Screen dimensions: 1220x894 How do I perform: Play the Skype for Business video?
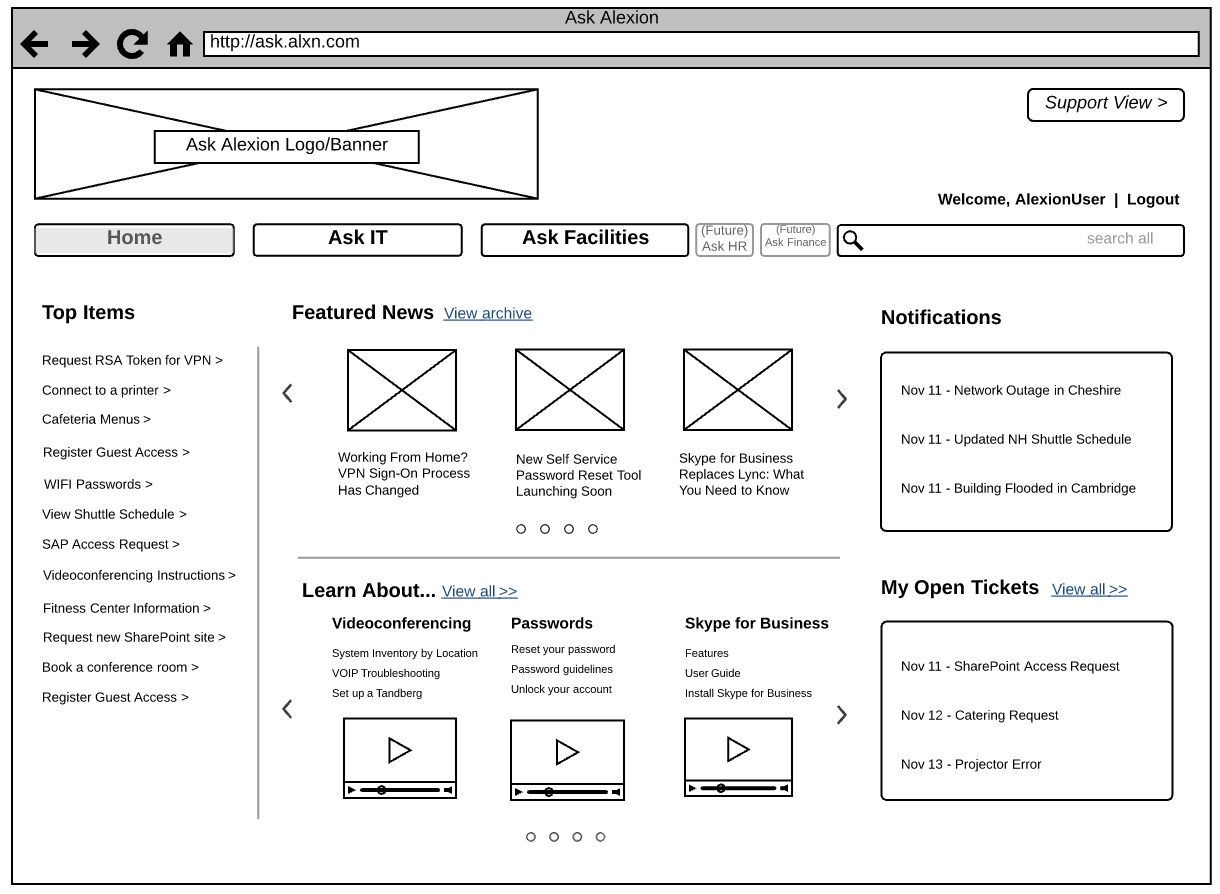pyautogui.click(x=738, y=749)
